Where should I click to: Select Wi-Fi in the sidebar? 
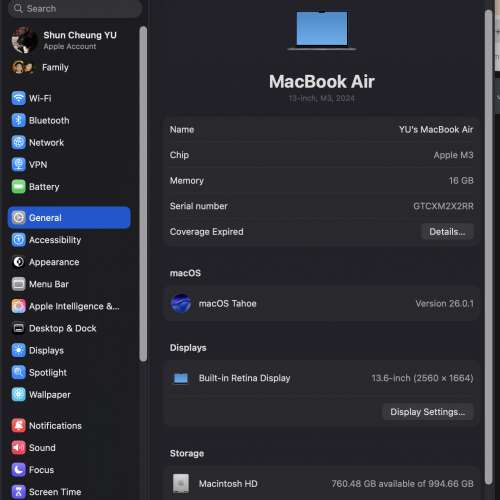pyautogui.click(x=40, y=98)
